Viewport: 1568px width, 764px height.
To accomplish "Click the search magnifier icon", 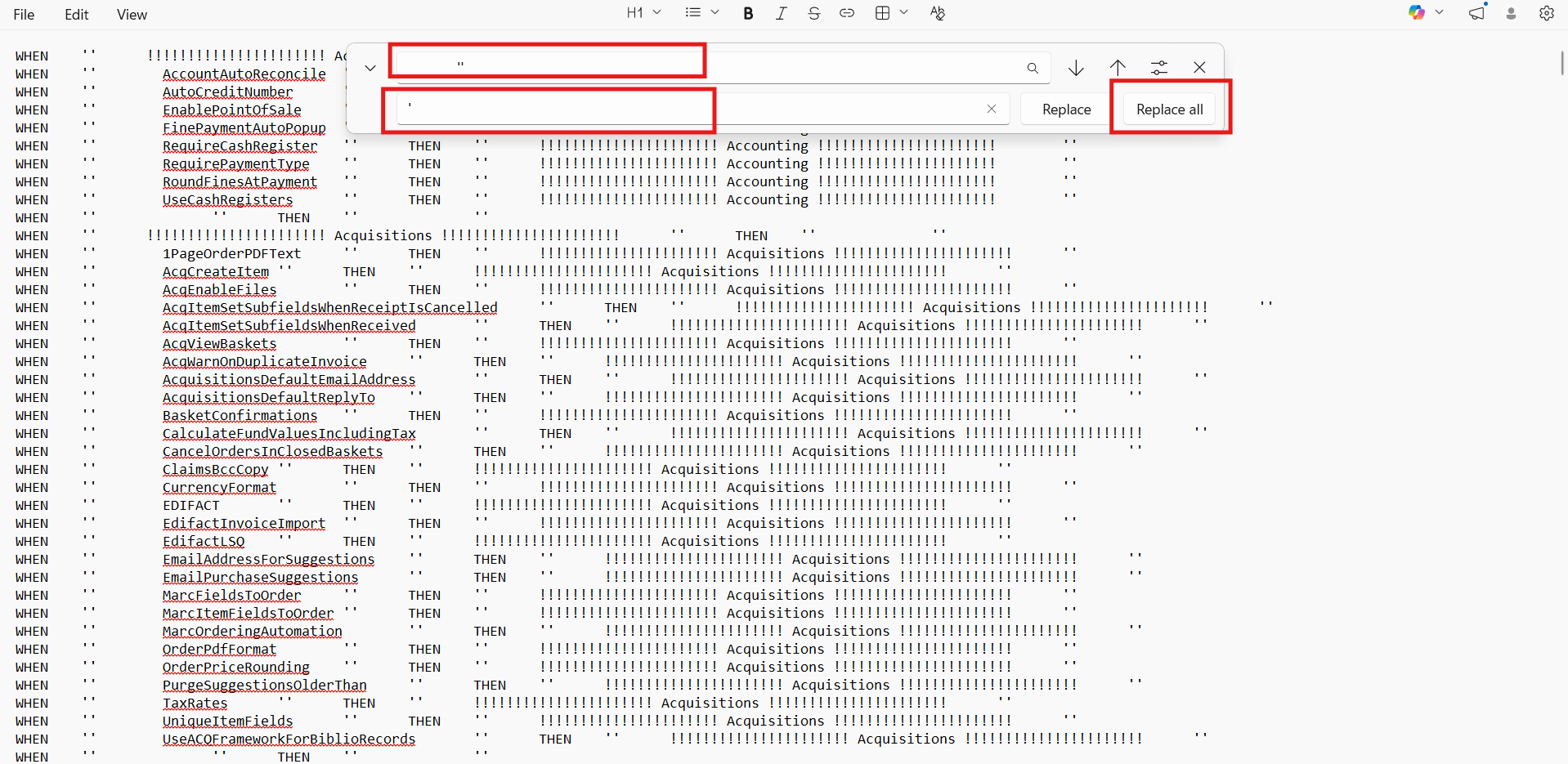I will coord(1033,68).
